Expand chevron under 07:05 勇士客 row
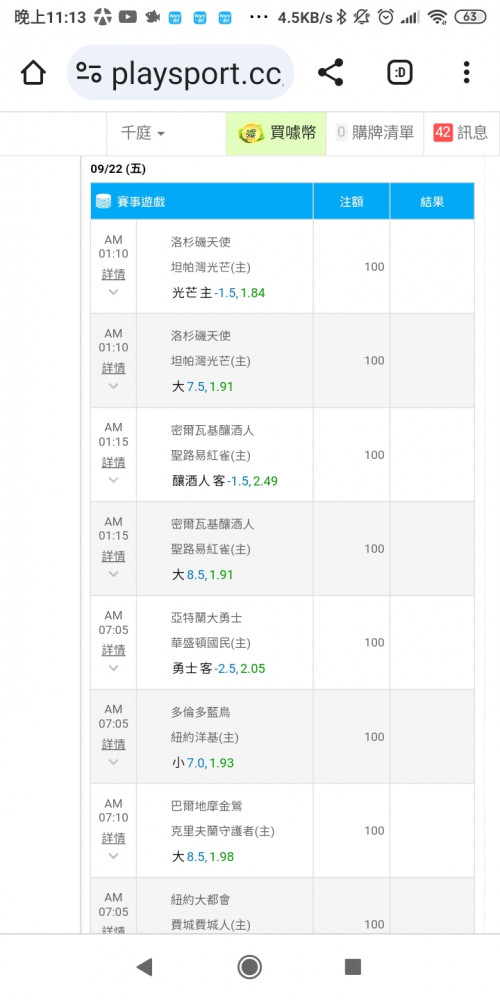 click(x=114, y=668)
